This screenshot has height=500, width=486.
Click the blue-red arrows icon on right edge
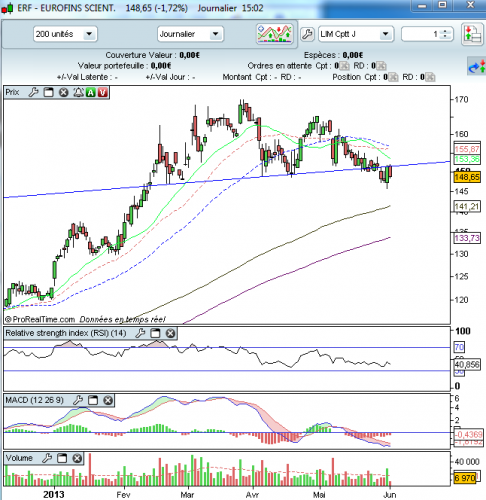click(x=477, y=66)
